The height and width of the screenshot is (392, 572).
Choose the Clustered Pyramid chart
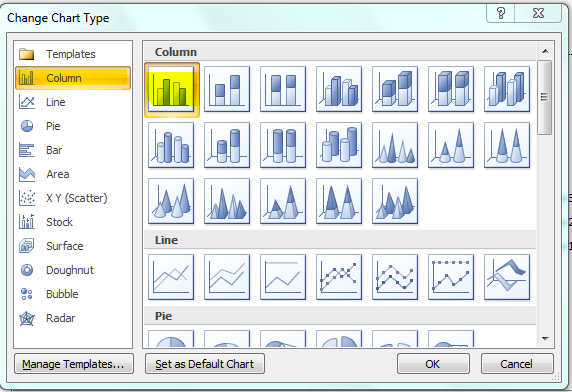point(227,201)
